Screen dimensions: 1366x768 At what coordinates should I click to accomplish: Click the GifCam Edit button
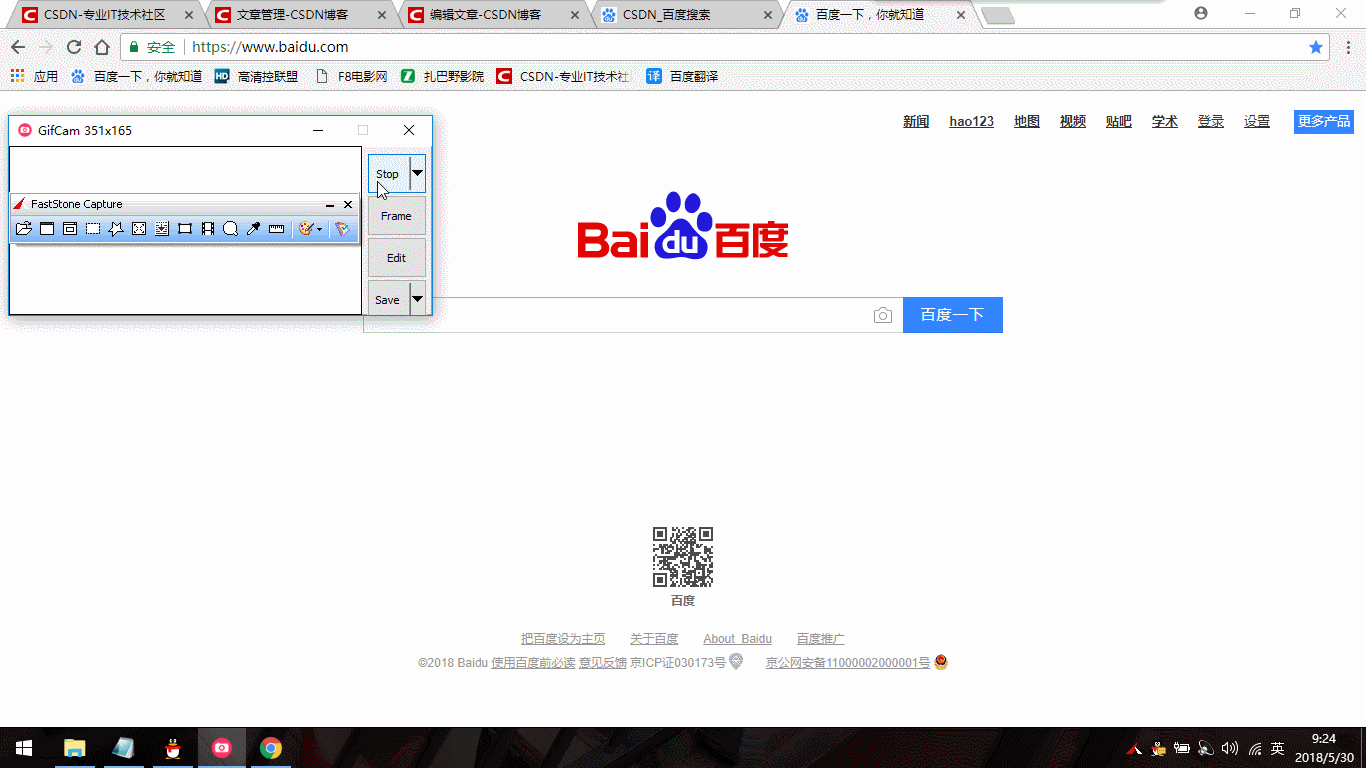tap(397, 258)
